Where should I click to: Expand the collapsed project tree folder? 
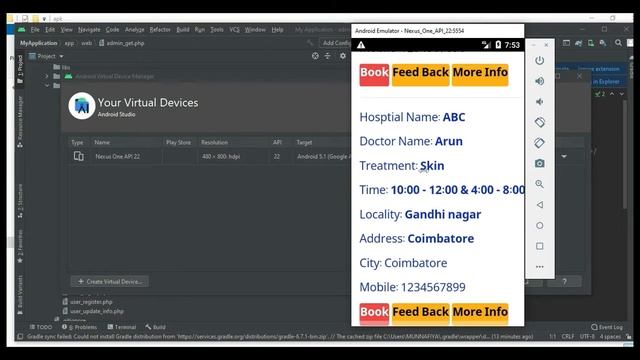[47, 76]
